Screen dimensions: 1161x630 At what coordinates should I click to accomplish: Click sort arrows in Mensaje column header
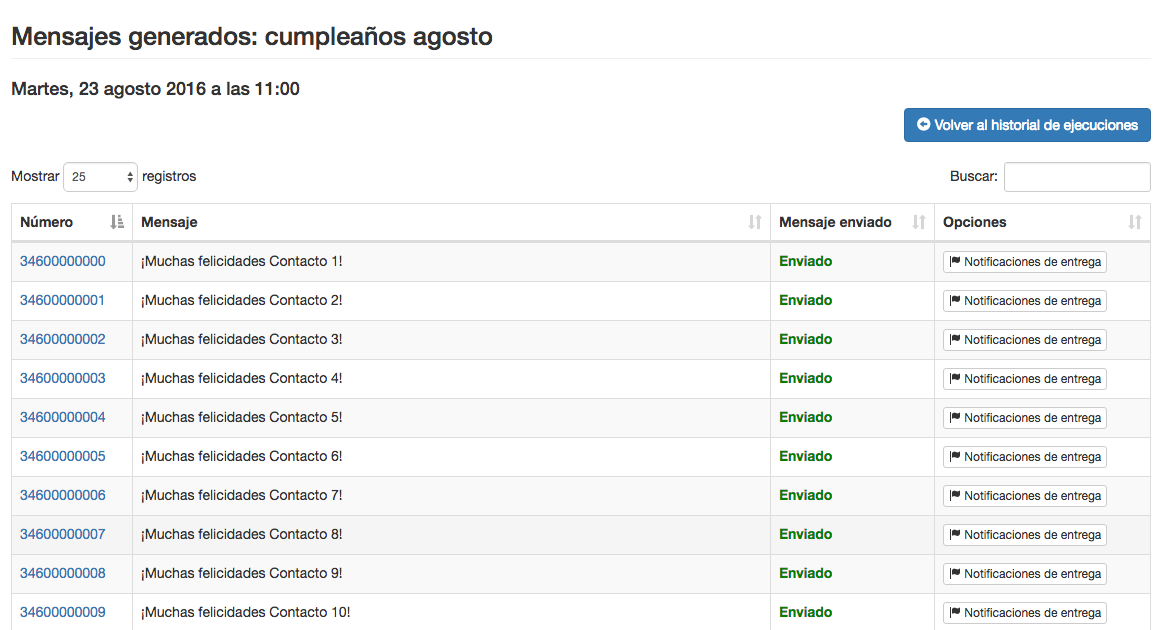(x=755, y=222)
